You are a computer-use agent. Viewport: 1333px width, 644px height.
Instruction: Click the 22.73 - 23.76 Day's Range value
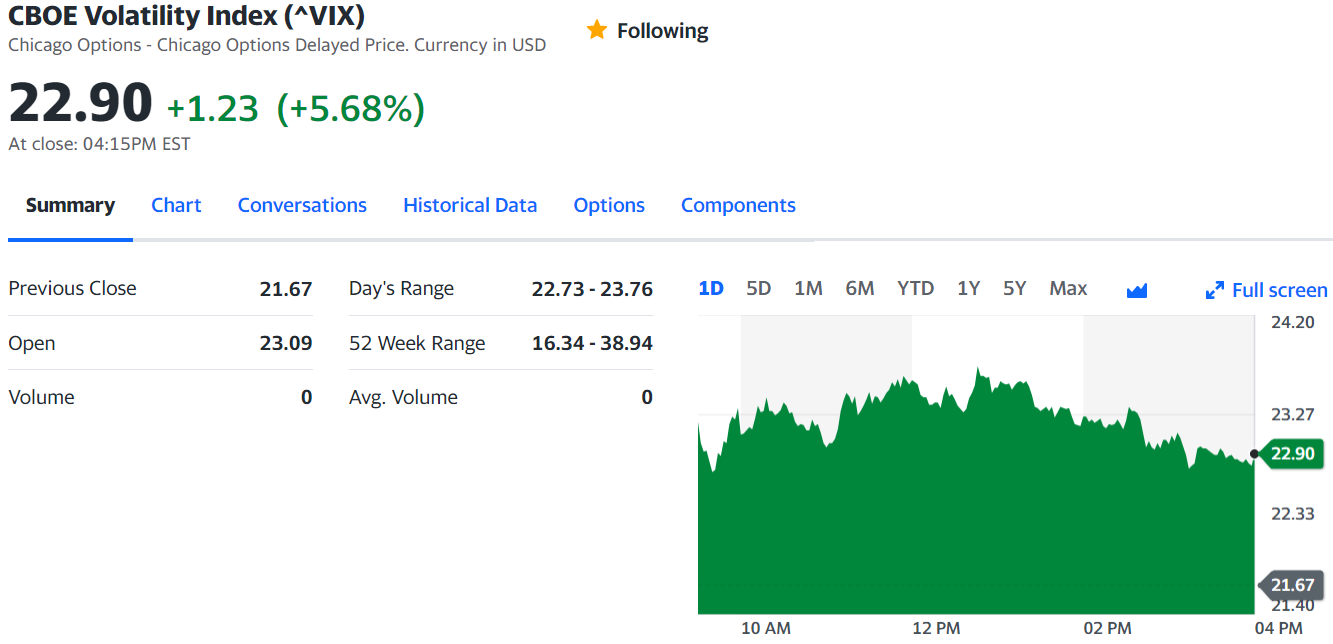click(x=592, y=289)
